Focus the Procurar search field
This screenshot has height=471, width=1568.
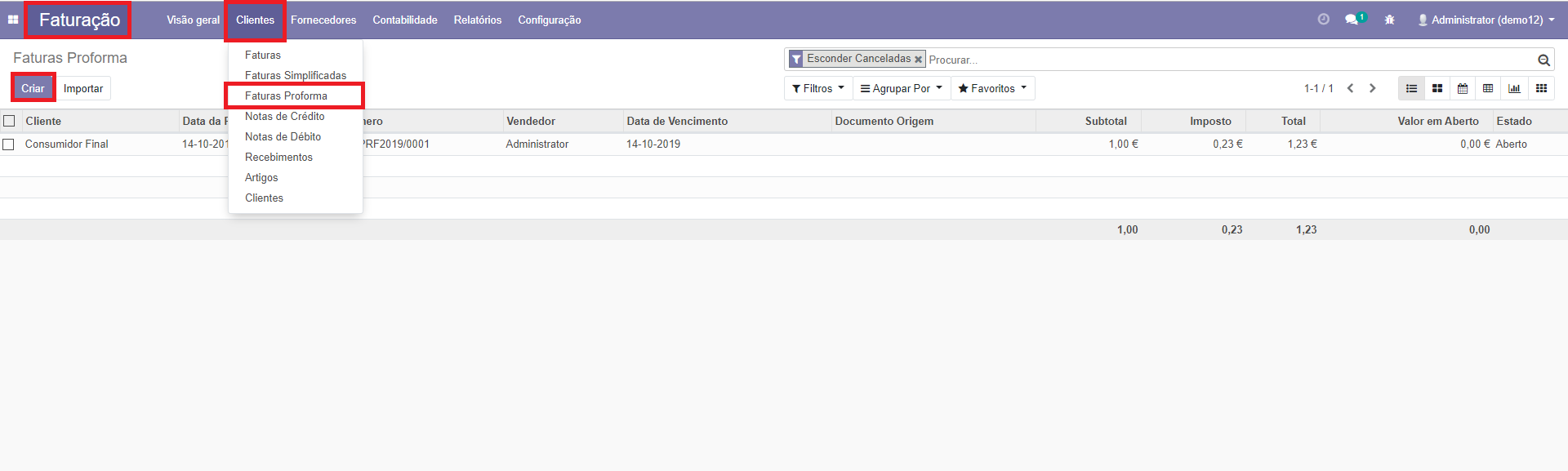(x=1225, y=60)
